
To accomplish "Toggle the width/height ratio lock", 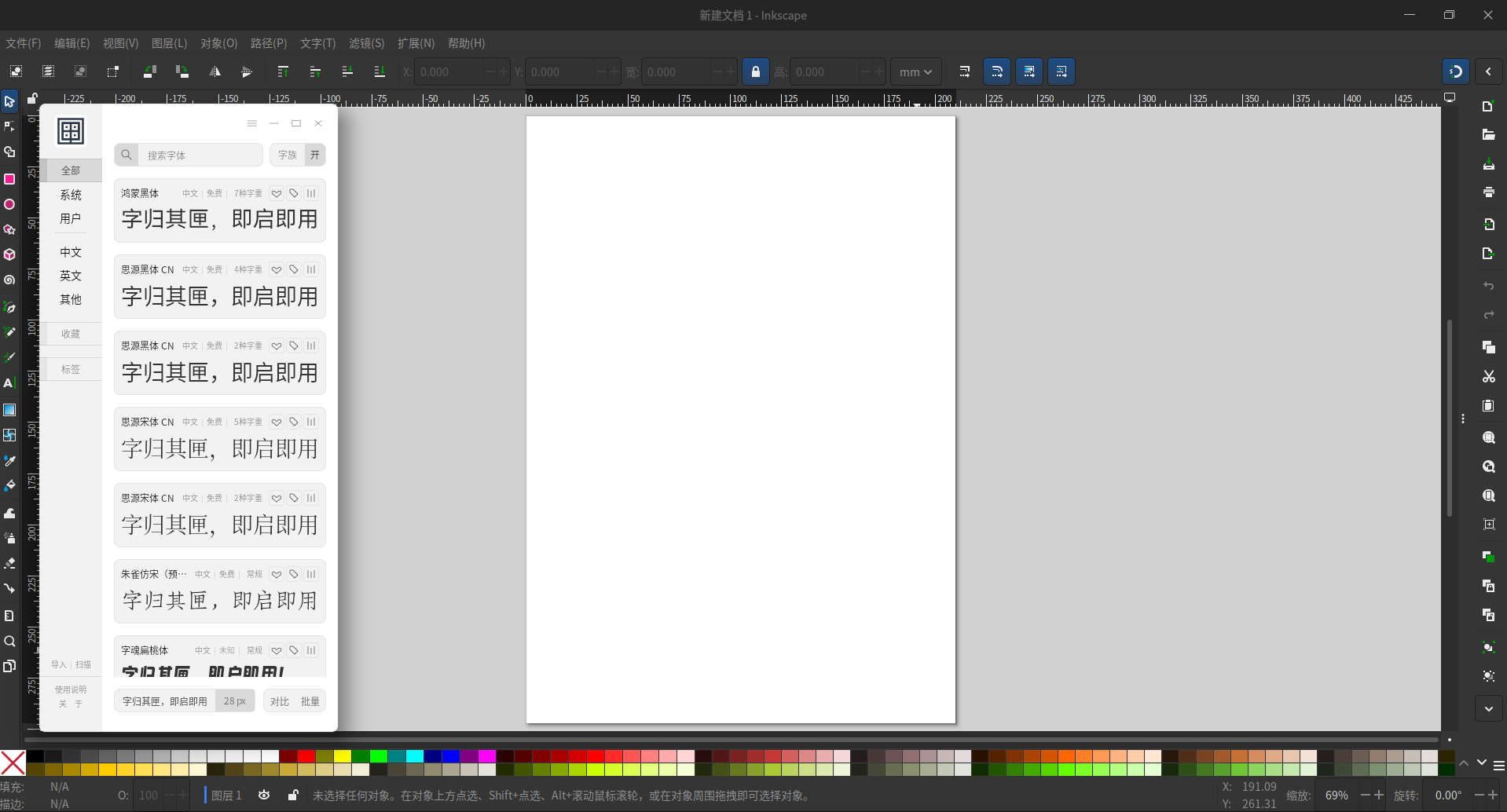I will 755,71.
